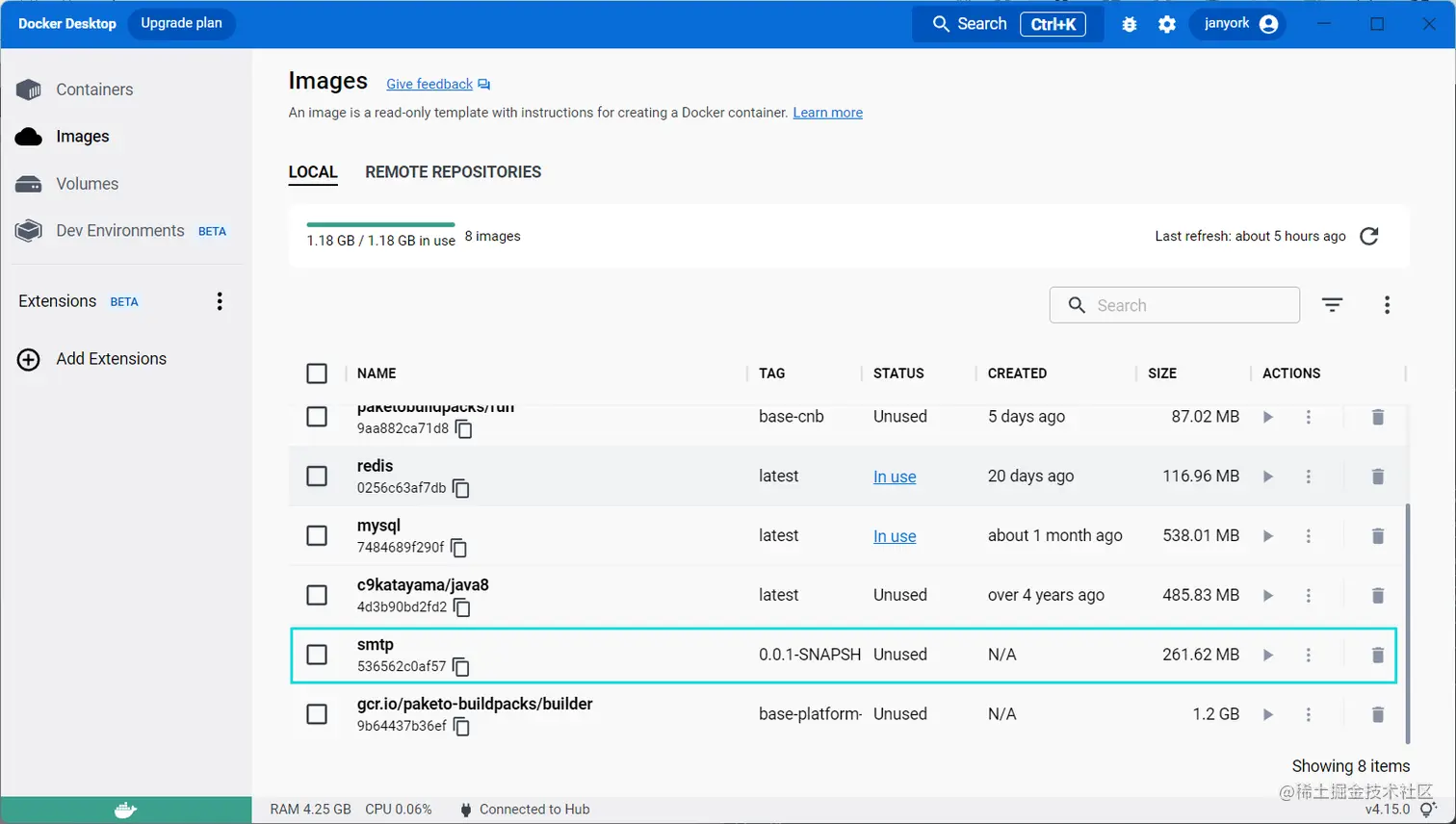Check the smtp image checkbox
The image size is (1456, 824).
click(317, 656)
